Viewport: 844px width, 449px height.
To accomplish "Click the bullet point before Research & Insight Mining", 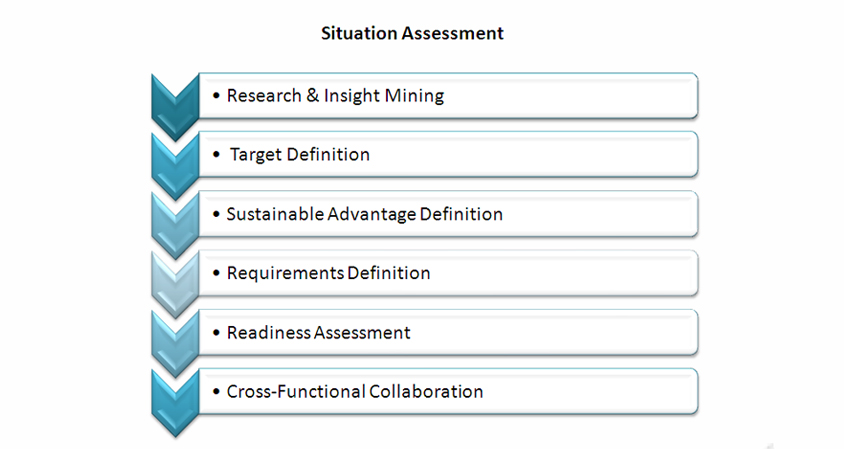I will click(x=216, y=96).
